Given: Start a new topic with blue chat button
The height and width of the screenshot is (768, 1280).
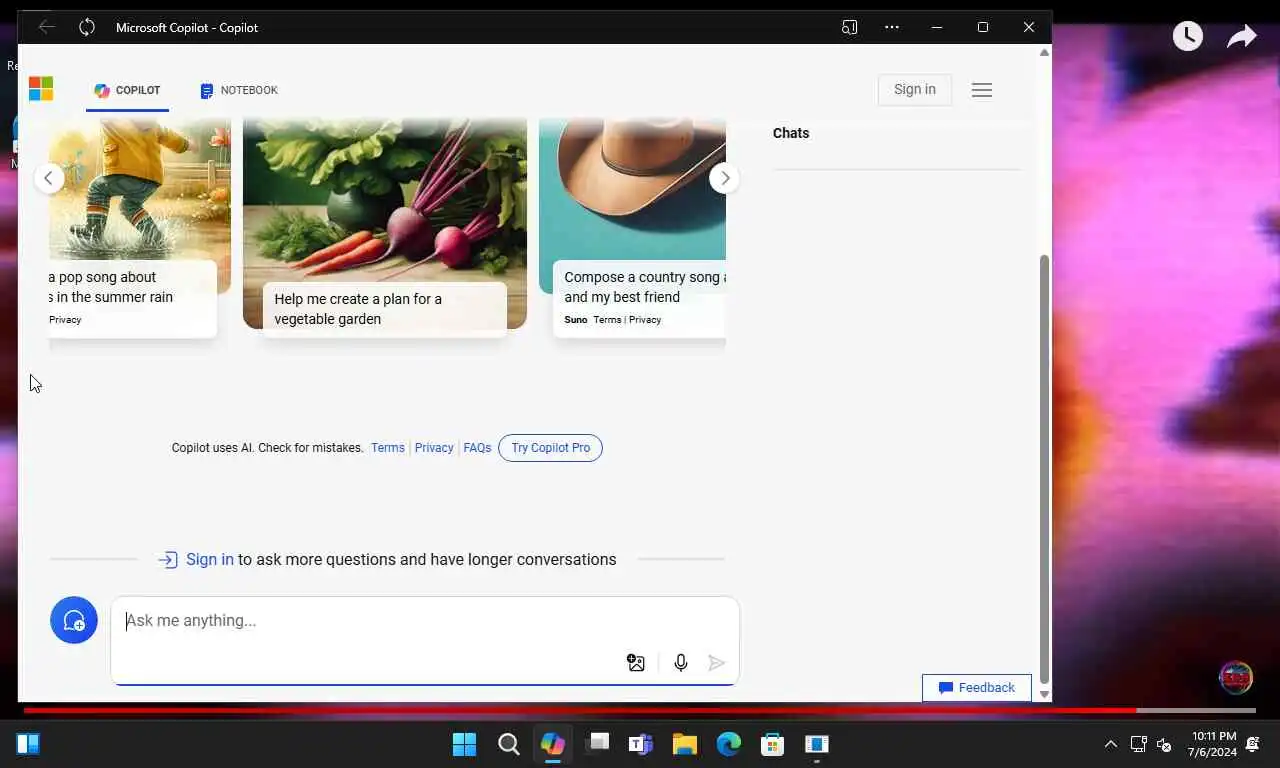Looking at the screenshot, I should pos(74,620).
